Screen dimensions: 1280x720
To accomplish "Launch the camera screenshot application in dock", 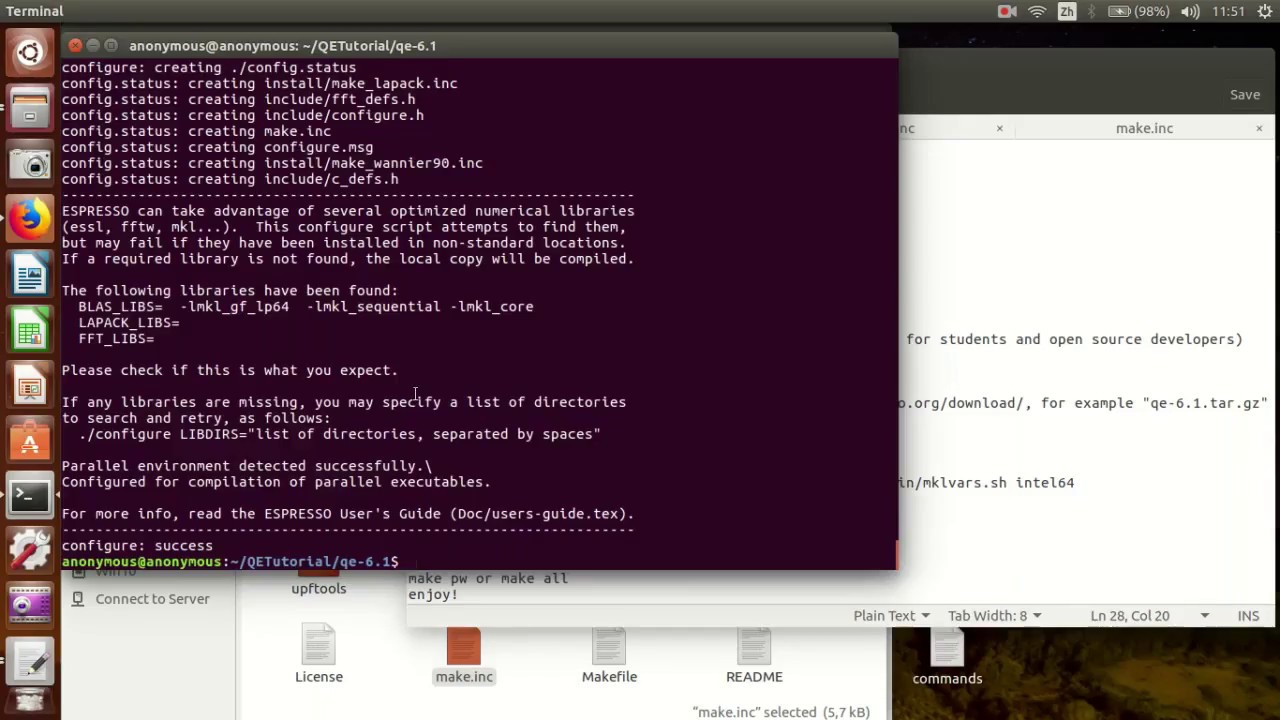I will pyautogui.click(x=30, y=164).
